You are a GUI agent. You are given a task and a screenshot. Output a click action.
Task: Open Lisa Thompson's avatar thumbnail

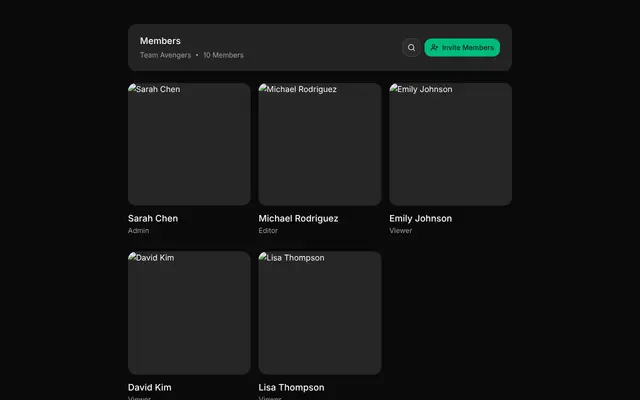click(x=320, y=313)
